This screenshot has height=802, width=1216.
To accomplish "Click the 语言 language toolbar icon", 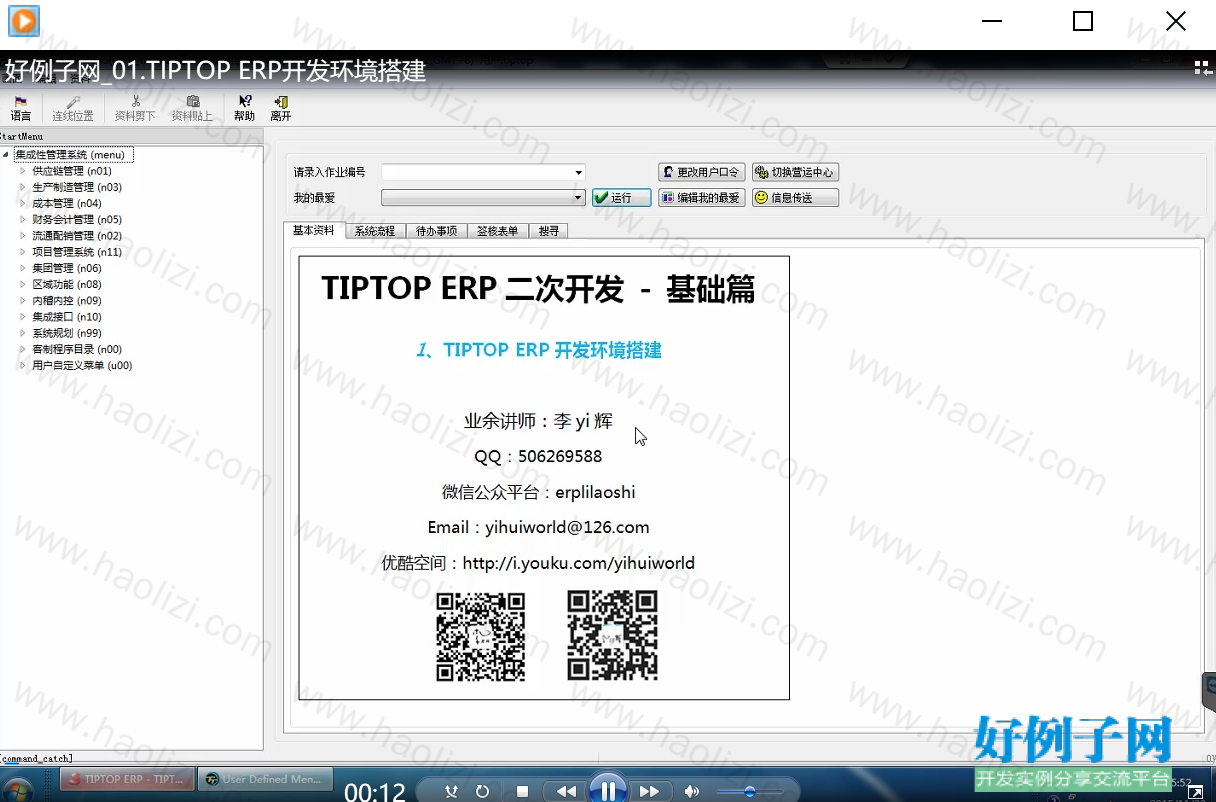I will click(20, 108).
